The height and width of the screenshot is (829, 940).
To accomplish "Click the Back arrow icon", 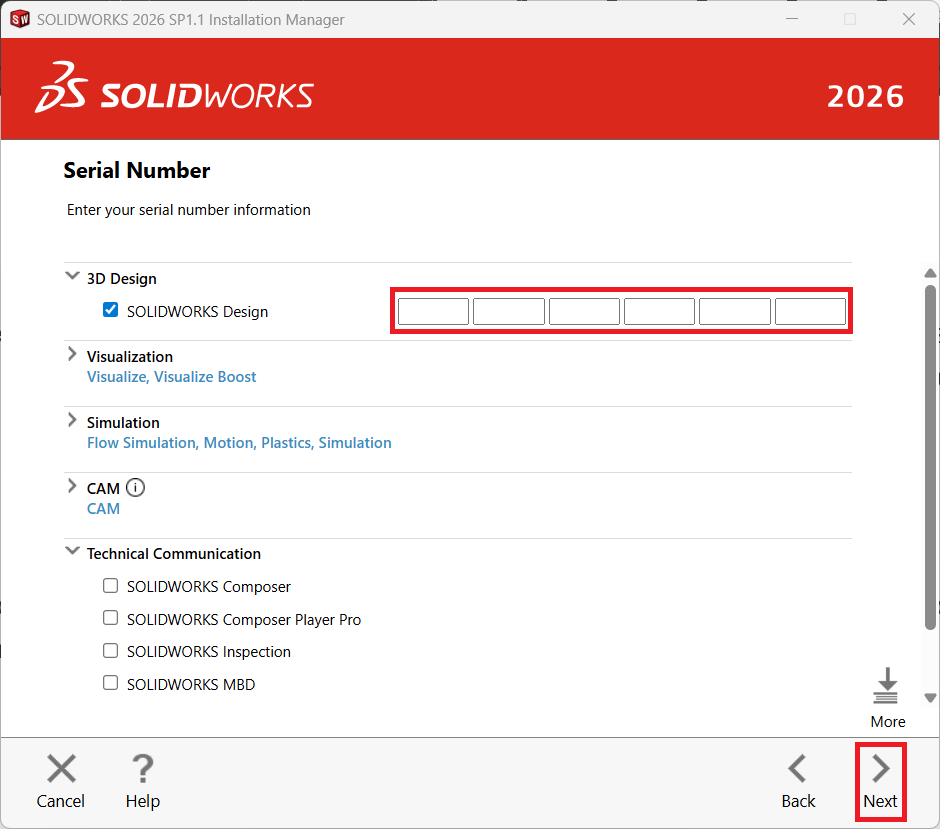I will pos(797,769).
